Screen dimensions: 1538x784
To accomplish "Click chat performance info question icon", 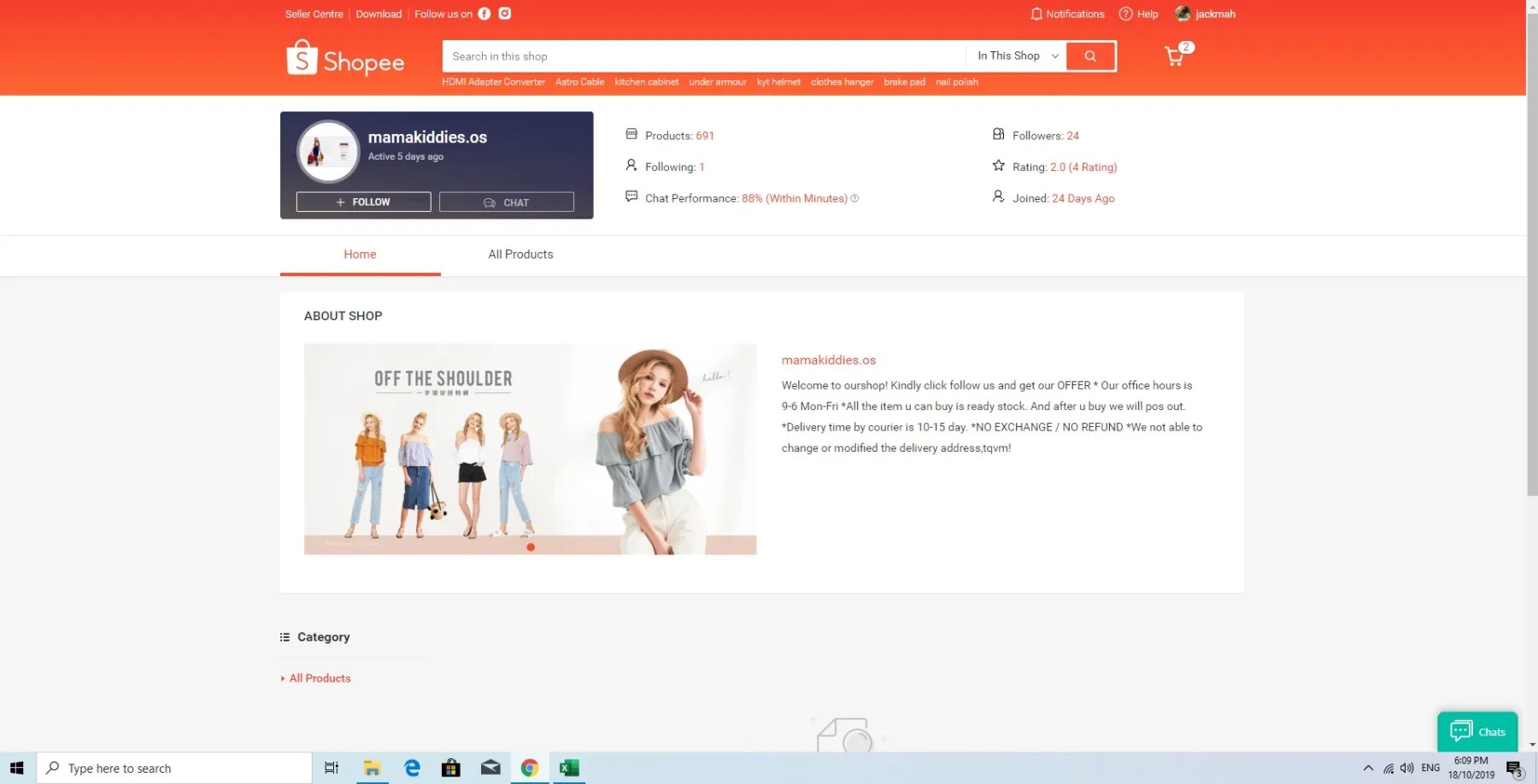I will coord(854,198).
